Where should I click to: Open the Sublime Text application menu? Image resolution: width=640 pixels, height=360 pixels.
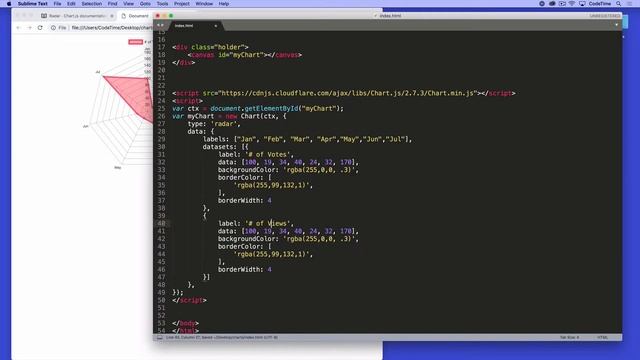33,4
